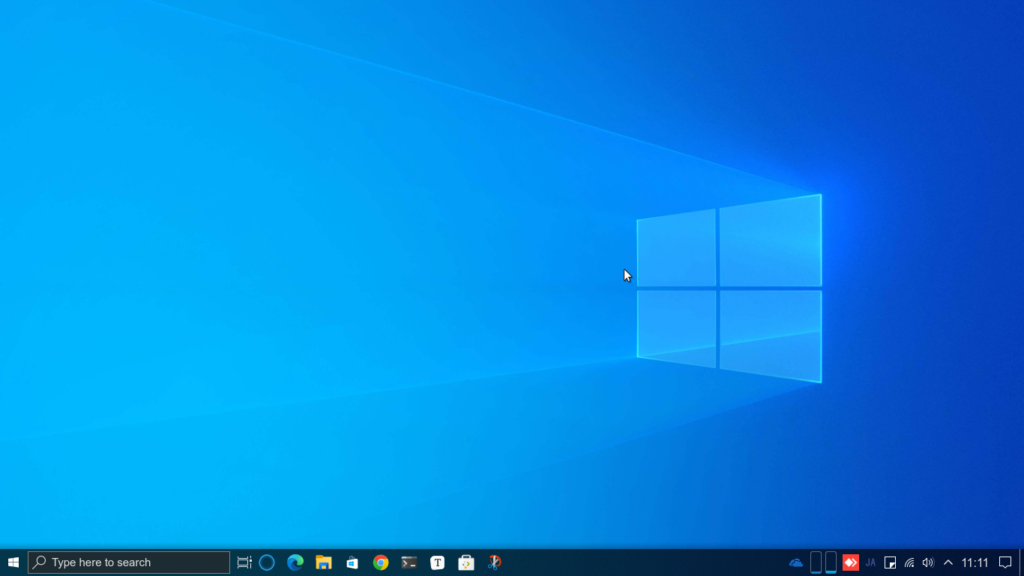Screen dimensions: 1024x576
Task: Open the Windows Start menu
Action: [x=13, y=562]
